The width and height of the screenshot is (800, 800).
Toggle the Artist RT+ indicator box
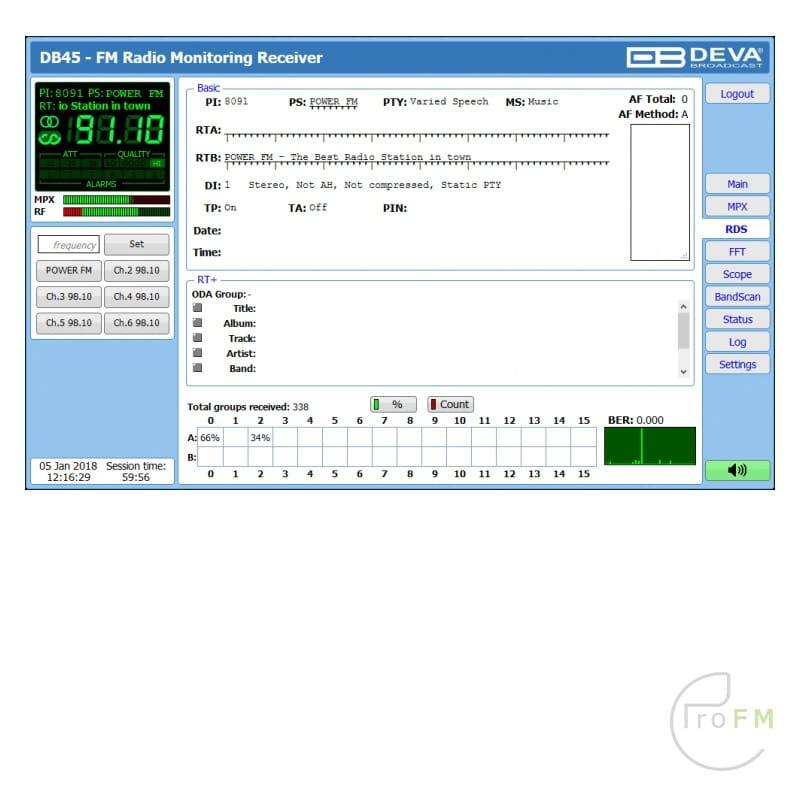point(198,353)
